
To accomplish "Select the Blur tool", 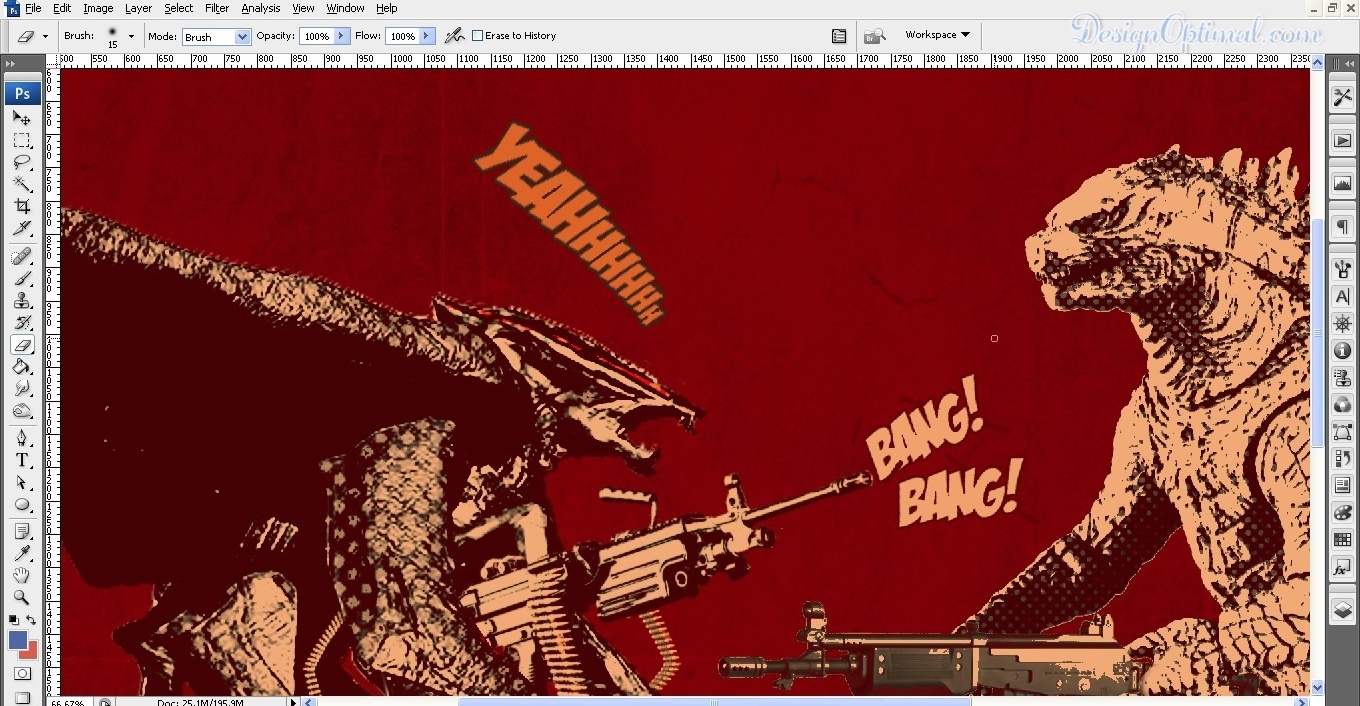I will coord(22,388).
